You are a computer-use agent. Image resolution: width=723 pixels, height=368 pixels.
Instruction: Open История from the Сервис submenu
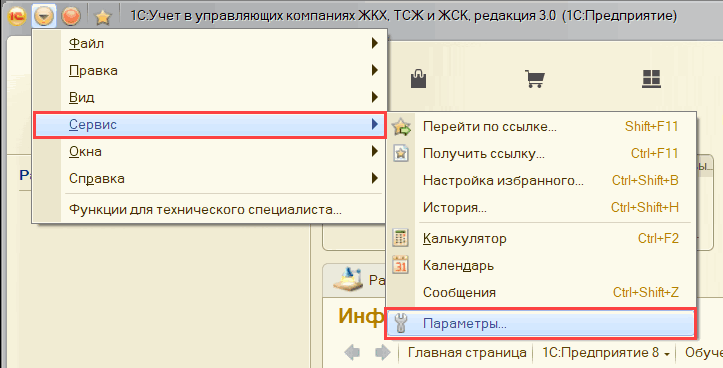coord(540,208)
